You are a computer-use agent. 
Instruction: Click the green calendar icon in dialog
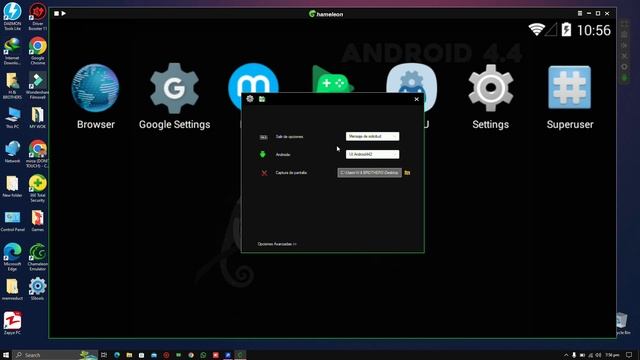(262, 99)
